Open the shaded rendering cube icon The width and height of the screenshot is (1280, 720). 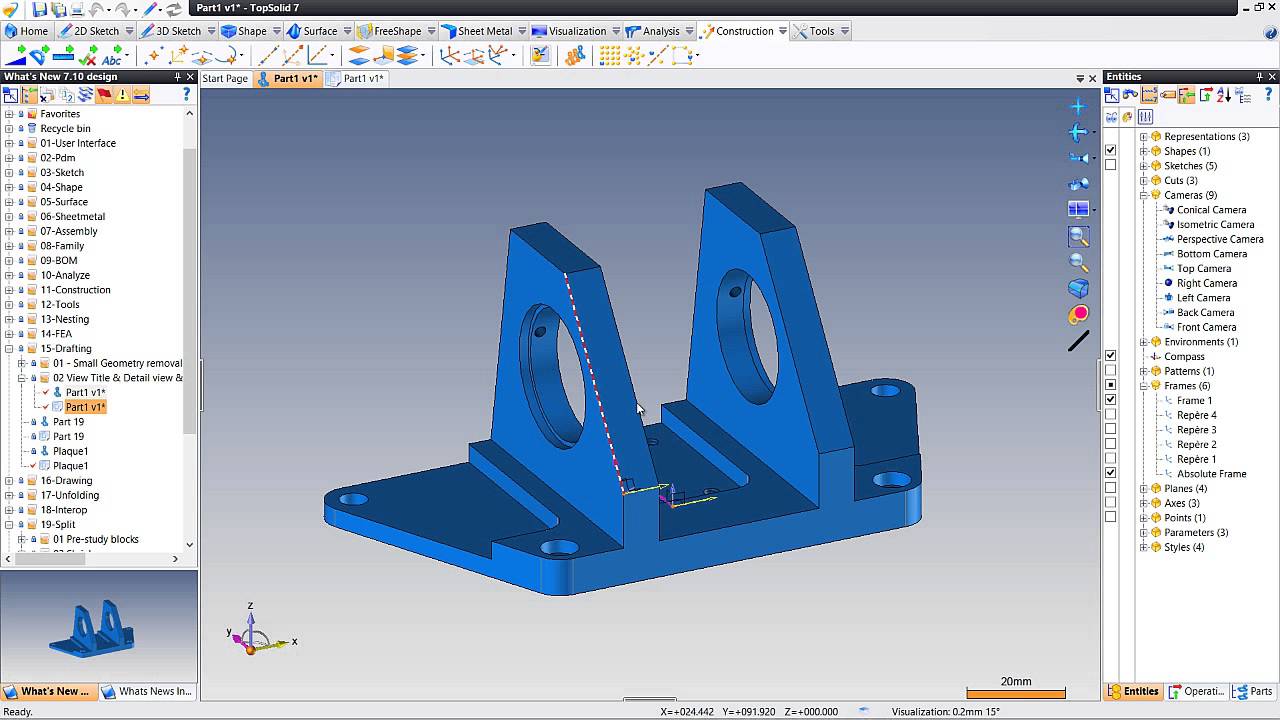click(x=1078, y=288)
